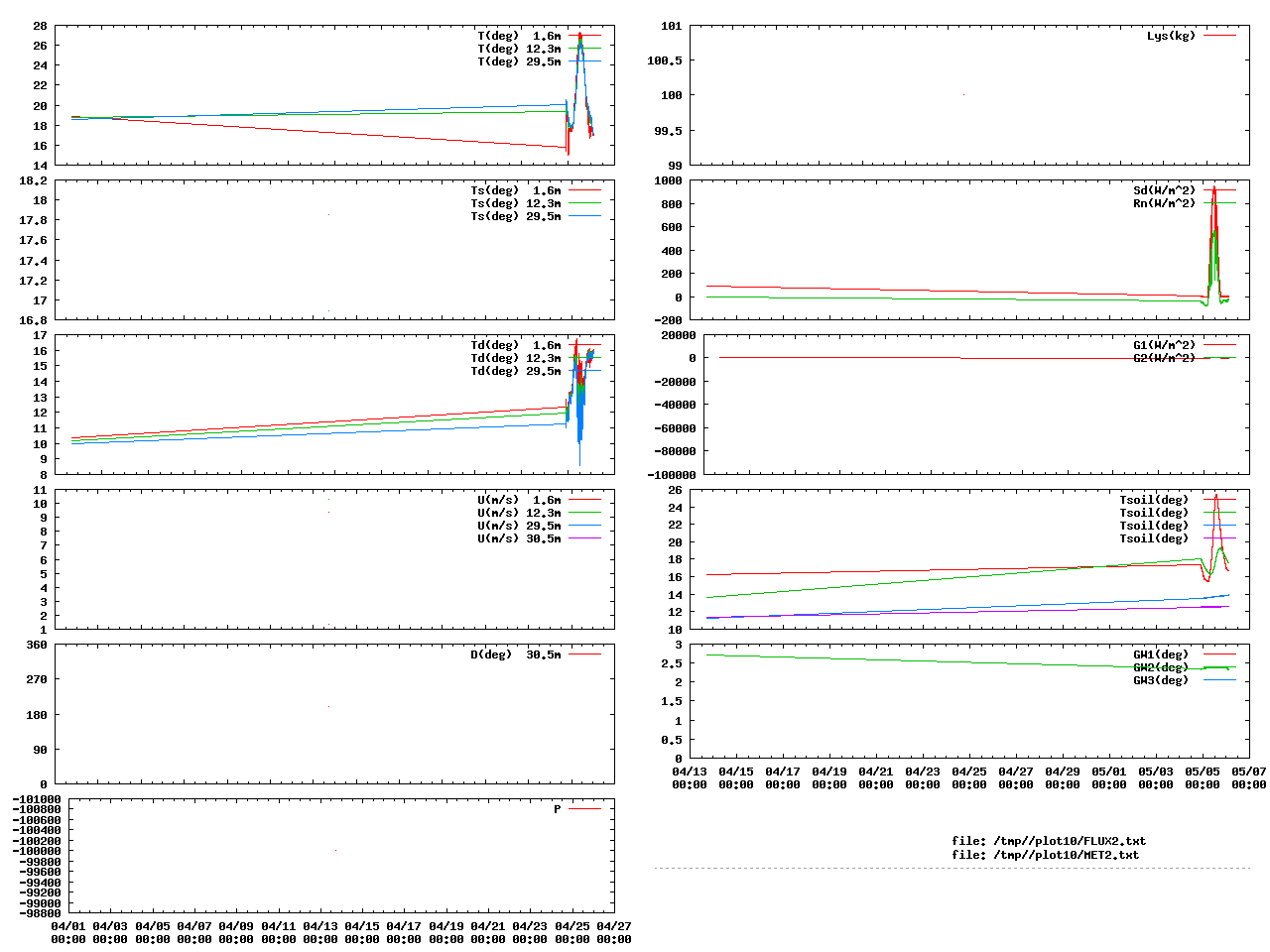The height and width of the screenshot is (952, 1270).
Task: Select the Ts(deg) 29.5m legend entry
Action: coord(516,216)
